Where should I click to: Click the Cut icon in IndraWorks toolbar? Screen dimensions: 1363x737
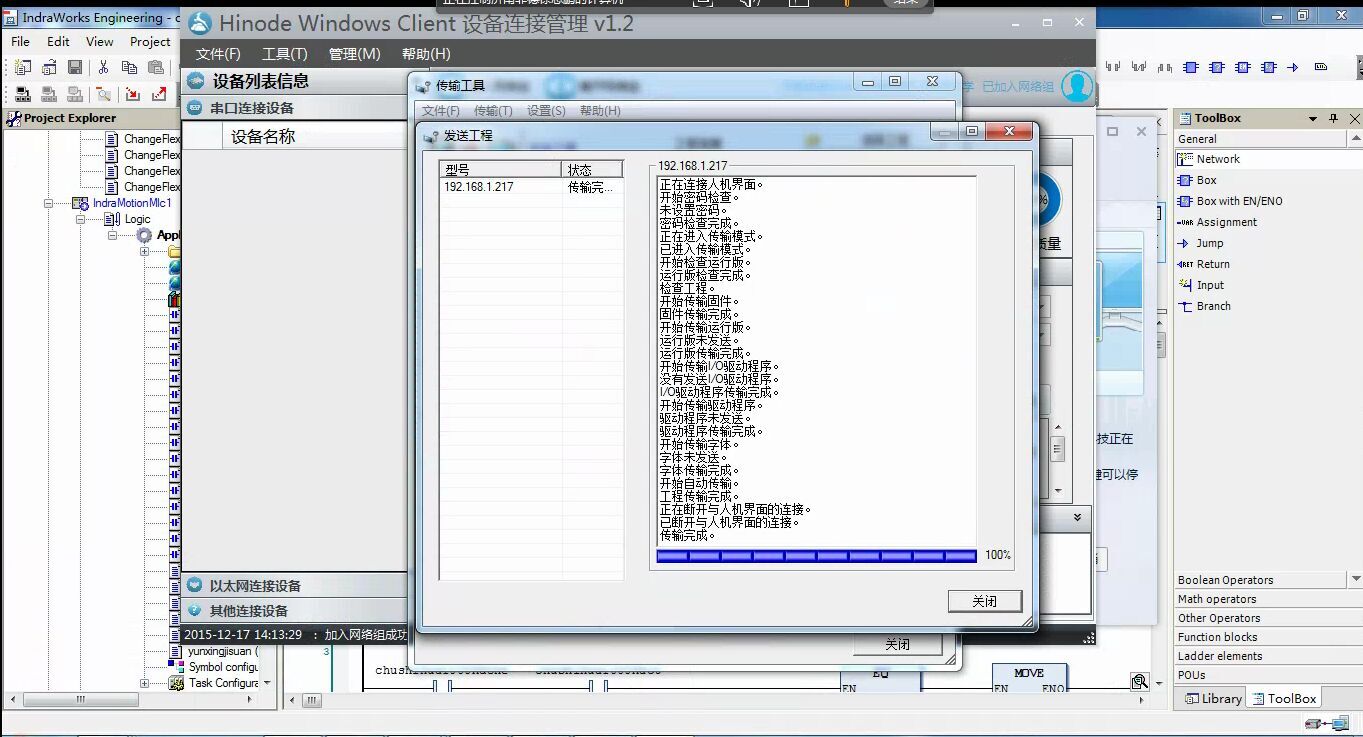tap(102, 67)
